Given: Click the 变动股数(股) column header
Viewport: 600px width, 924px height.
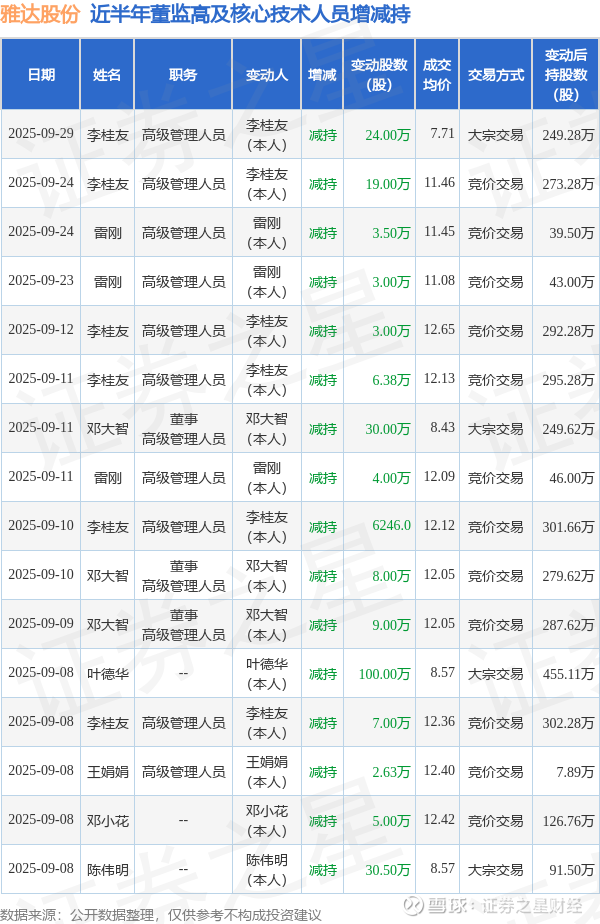Looking at the screenshot, I should (379, 75).
